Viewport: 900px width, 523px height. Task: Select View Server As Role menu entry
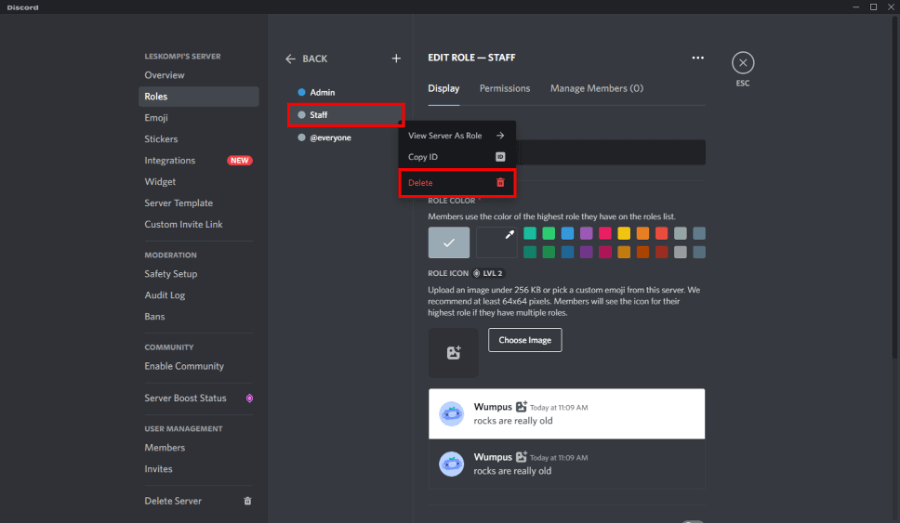[x=457, y=135]
